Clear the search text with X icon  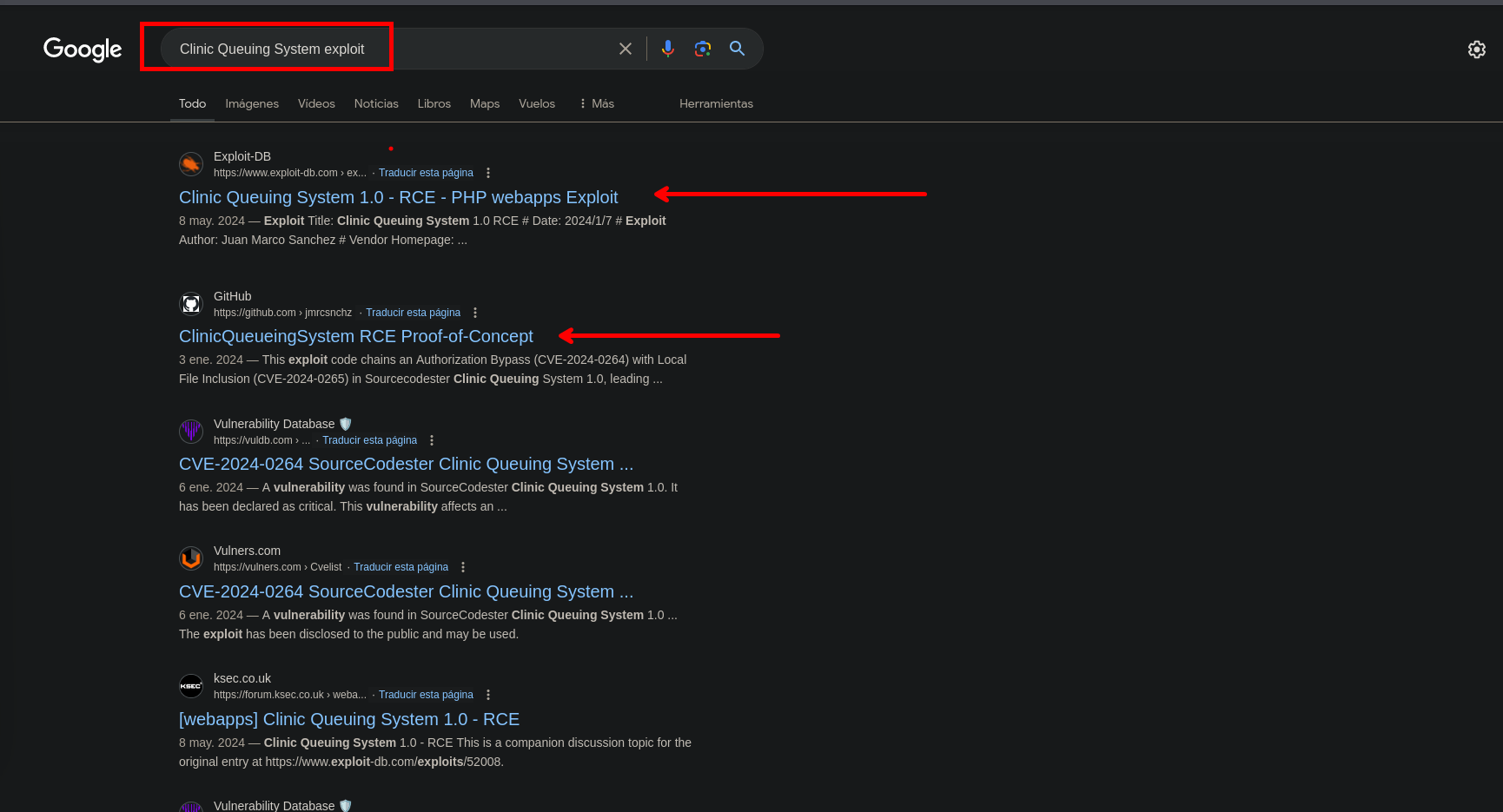point(625,49)
